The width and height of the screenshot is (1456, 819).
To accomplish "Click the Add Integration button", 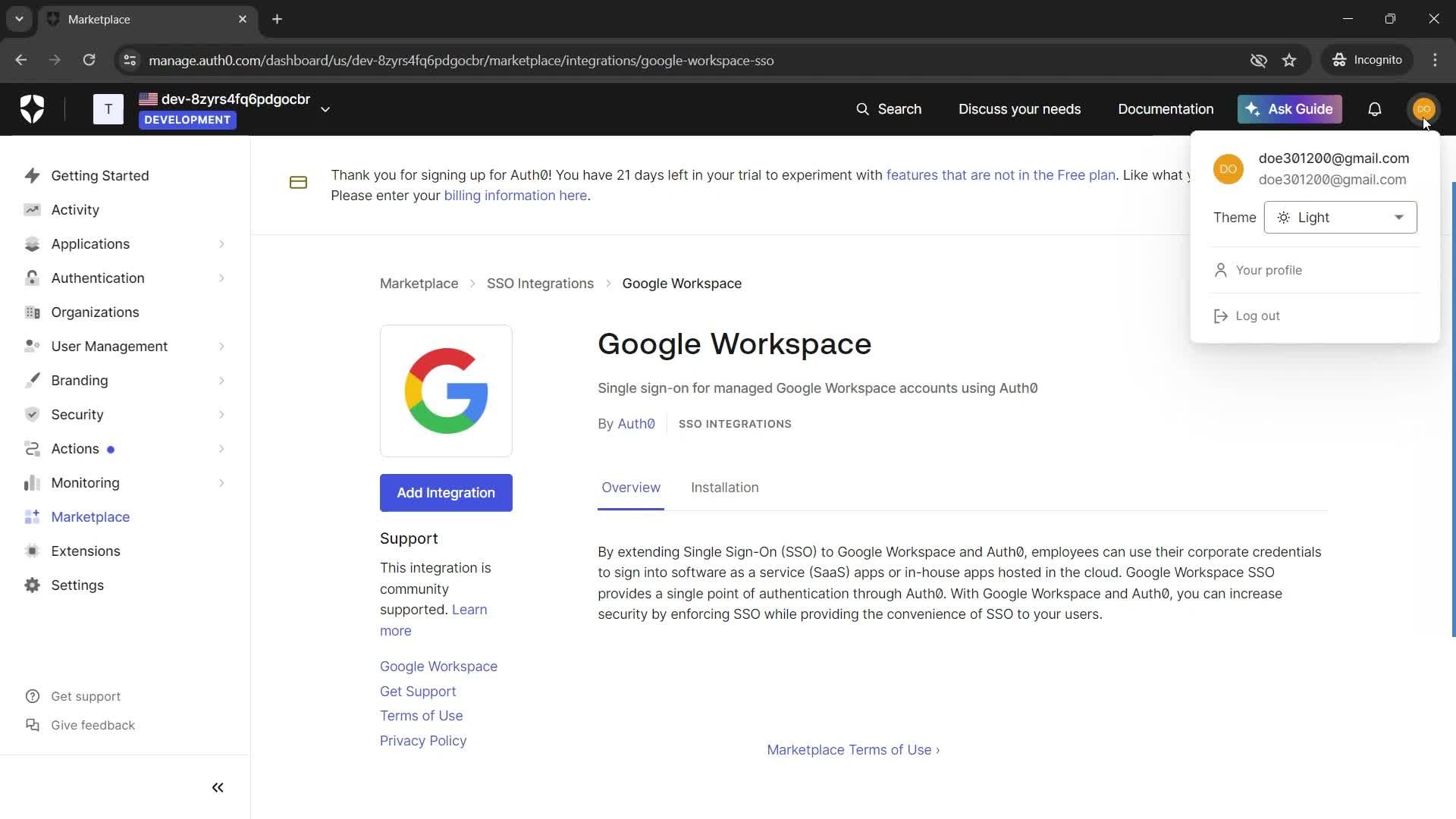I will (446, 493).
